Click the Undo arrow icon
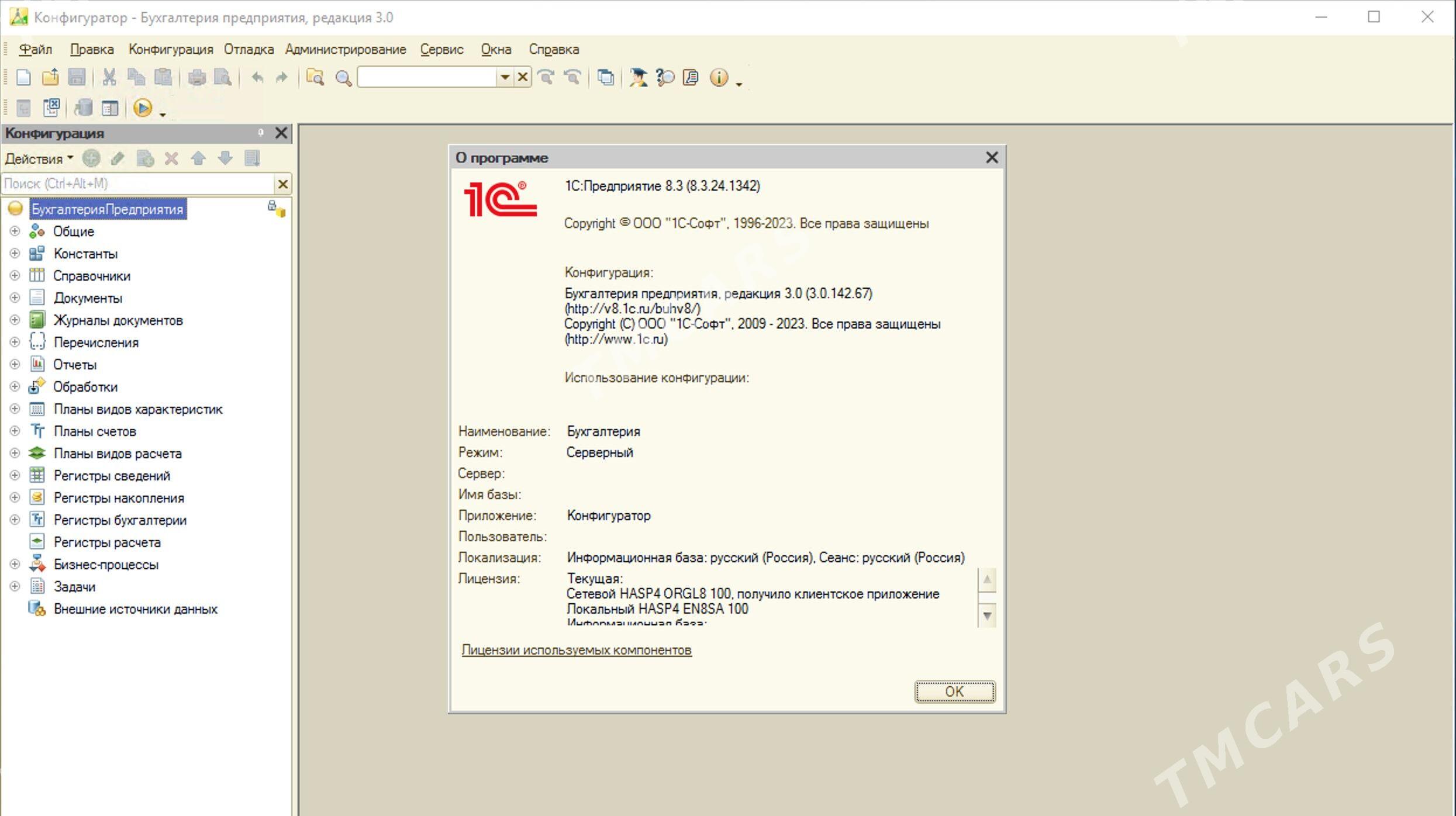 [257, 77]
